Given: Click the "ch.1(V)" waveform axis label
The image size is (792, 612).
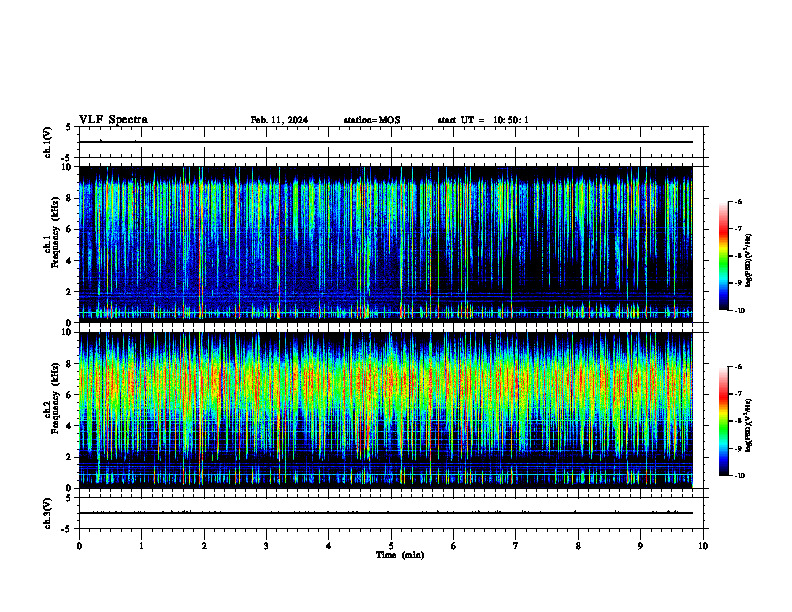Looking at the screenshot, I should click(47, 142).
